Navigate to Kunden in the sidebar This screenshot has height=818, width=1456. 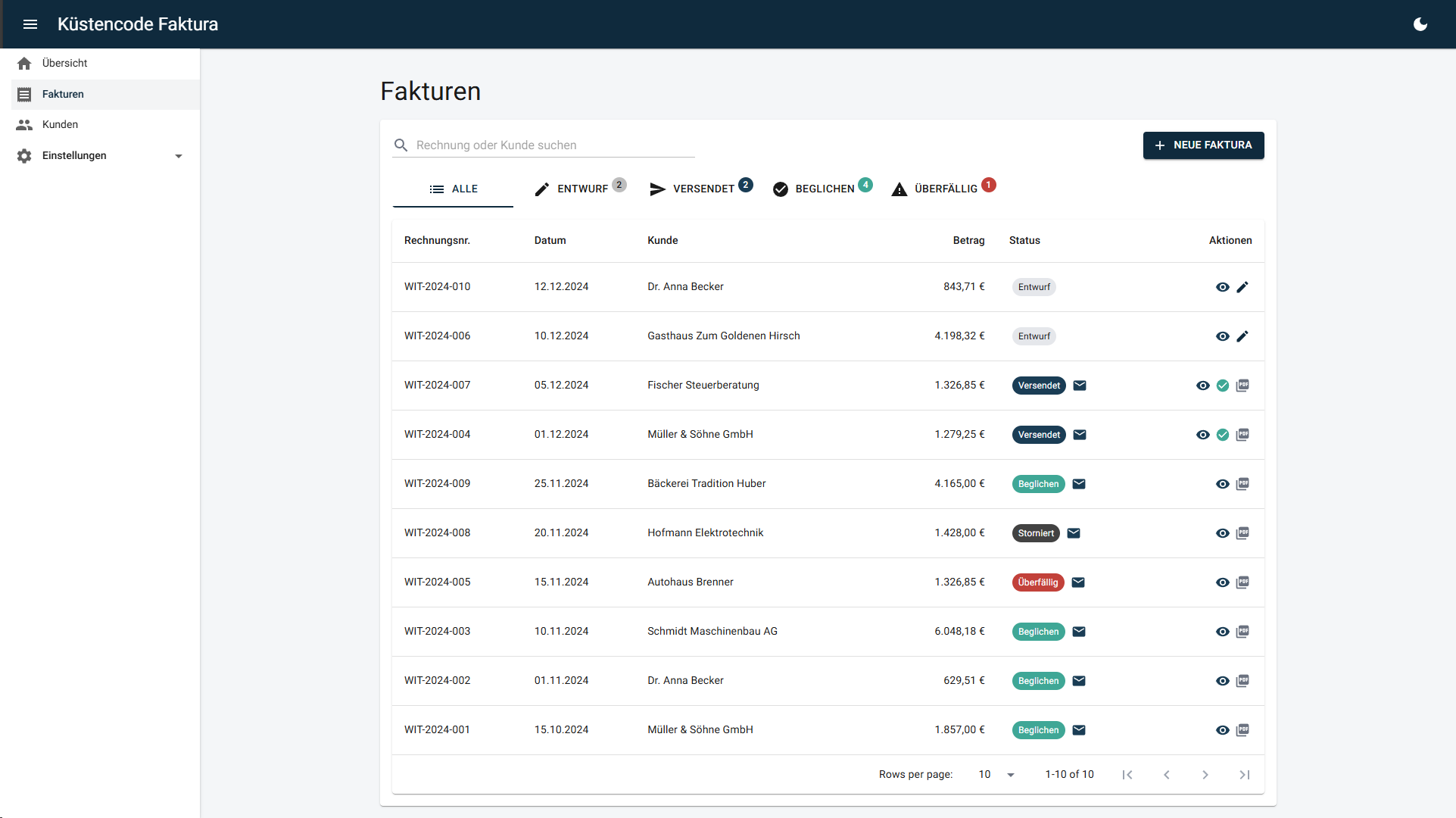pos(61,125)
